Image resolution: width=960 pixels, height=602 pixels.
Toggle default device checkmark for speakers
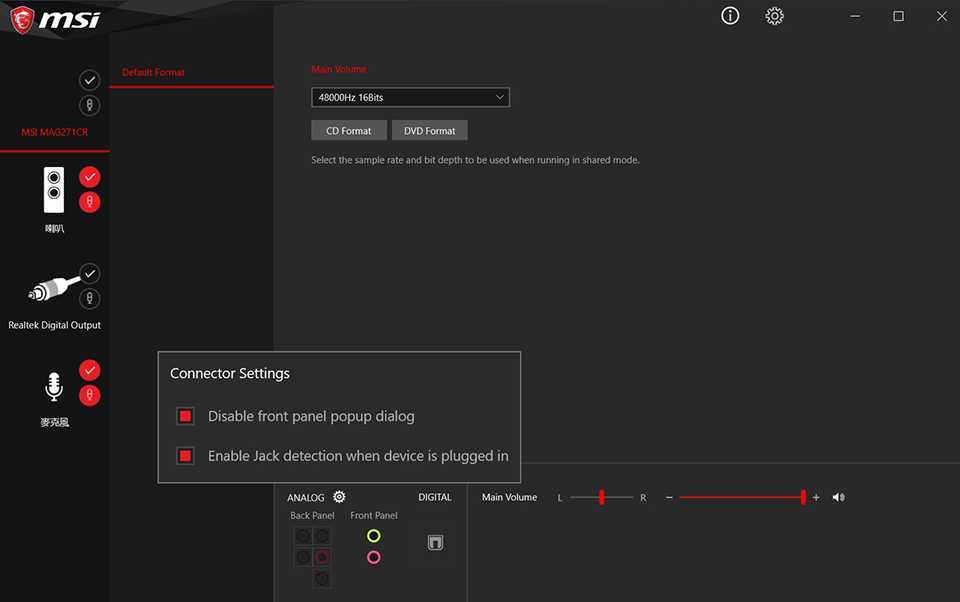89,177
